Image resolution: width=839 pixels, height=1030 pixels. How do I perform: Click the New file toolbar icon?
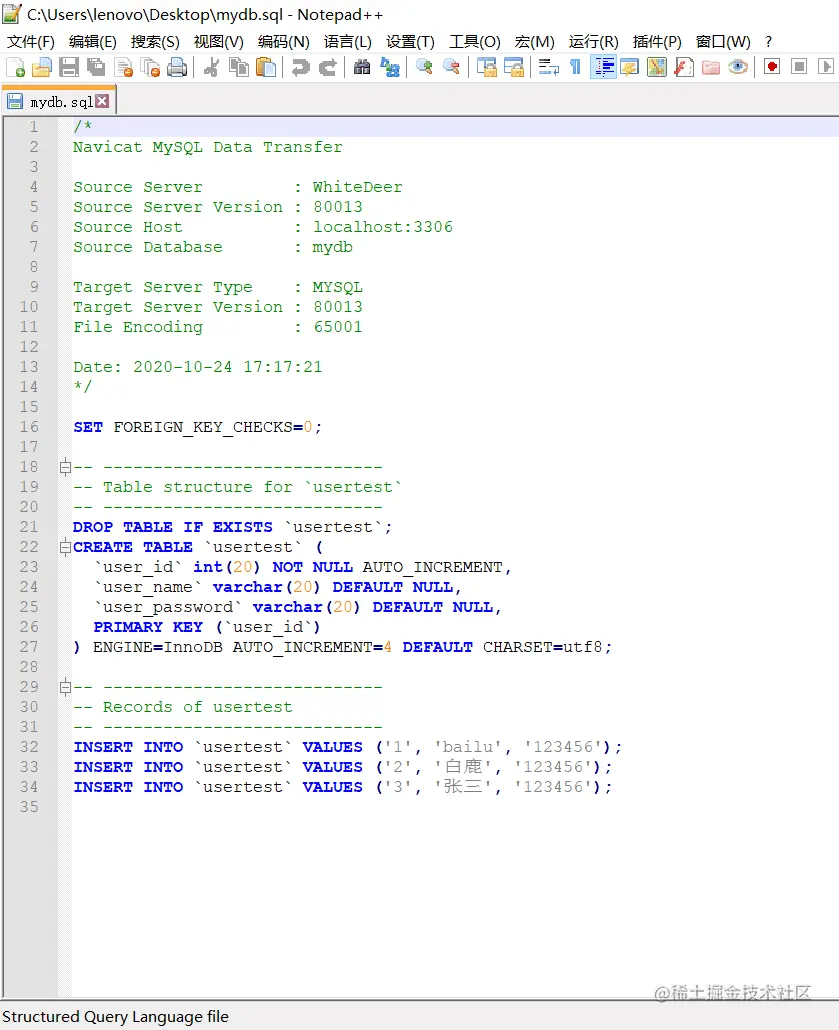tap(16, 67)
